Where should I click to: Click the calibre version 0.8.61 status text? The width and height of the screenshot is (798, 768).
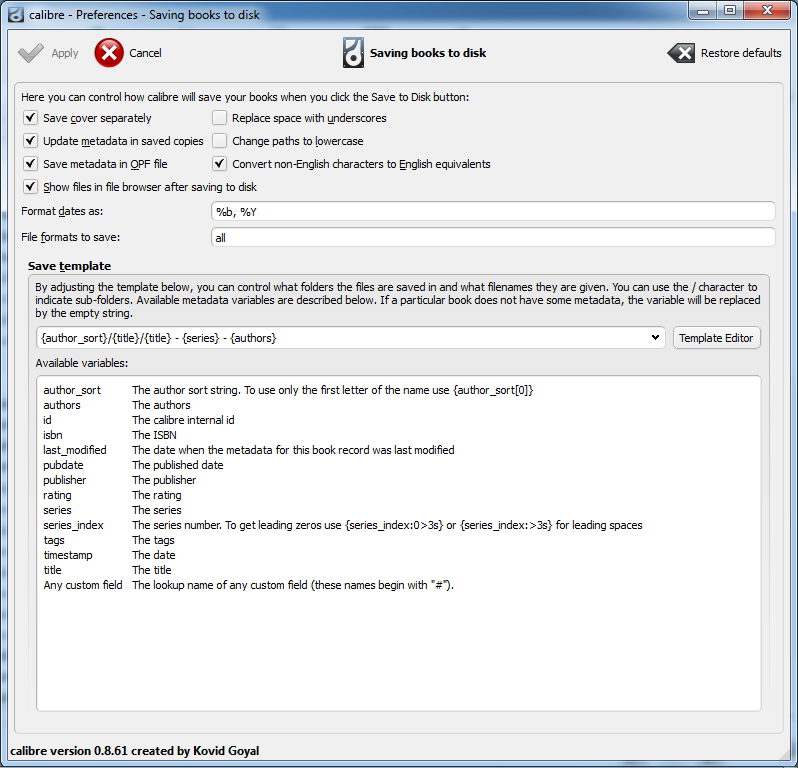click(134, 751)
